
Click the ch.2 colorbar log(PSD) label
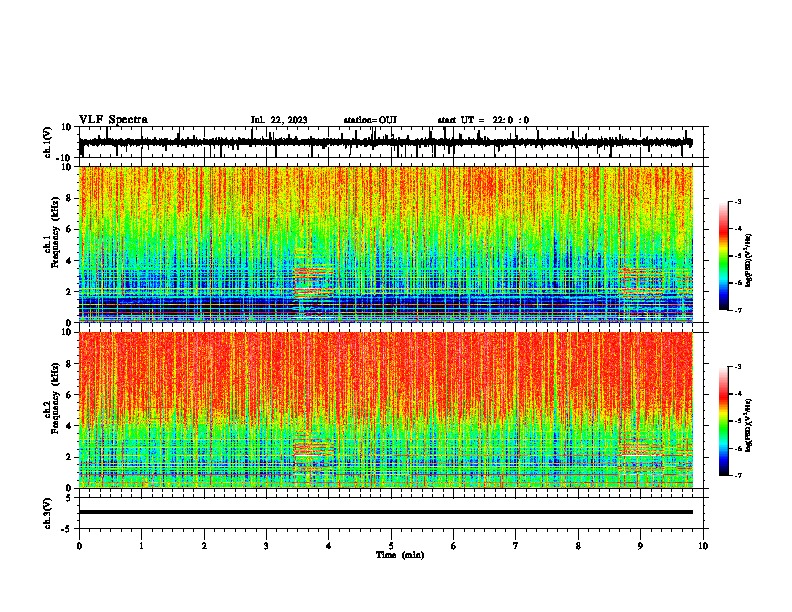pos(748,425)
